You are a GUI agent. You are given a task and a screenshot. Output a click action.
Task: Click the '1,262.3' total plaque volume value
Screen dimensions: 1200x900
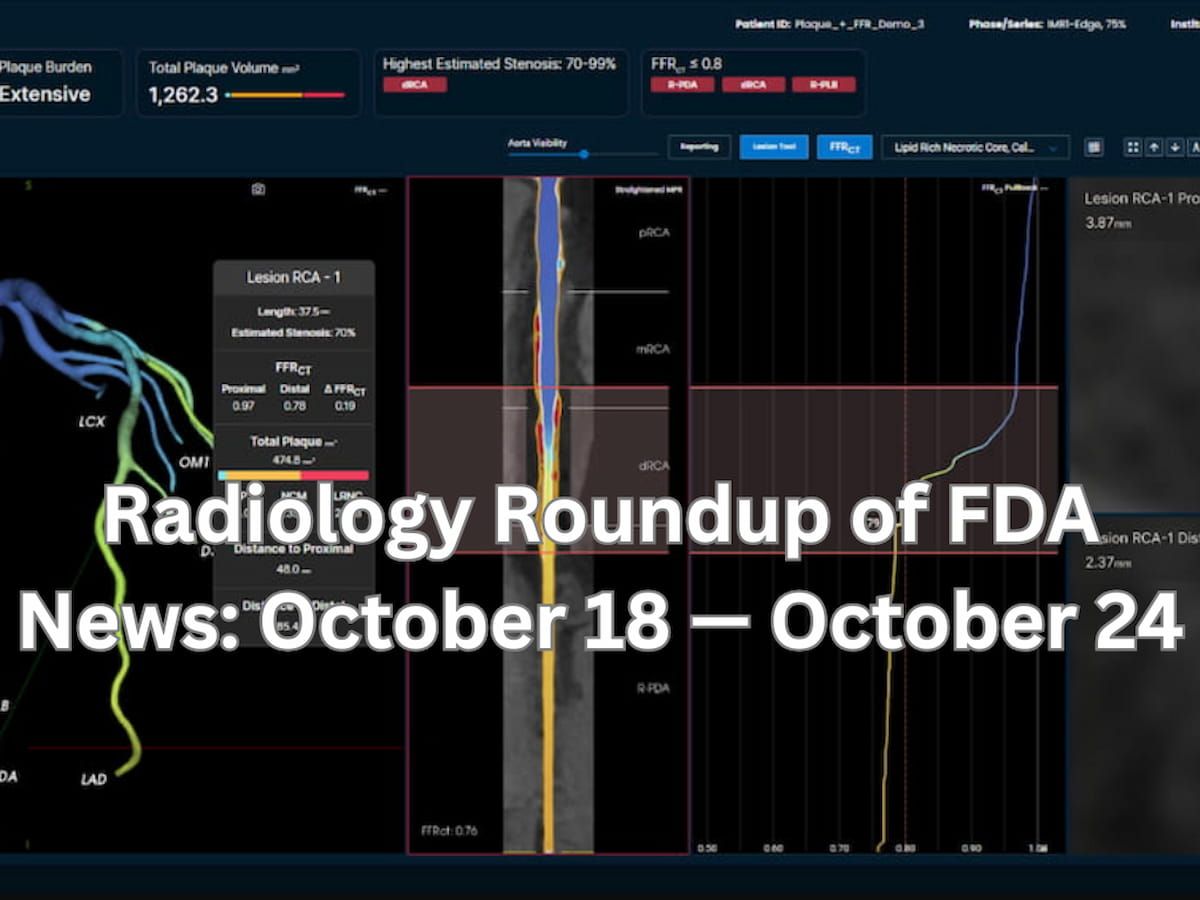click(x=183, y=97)
